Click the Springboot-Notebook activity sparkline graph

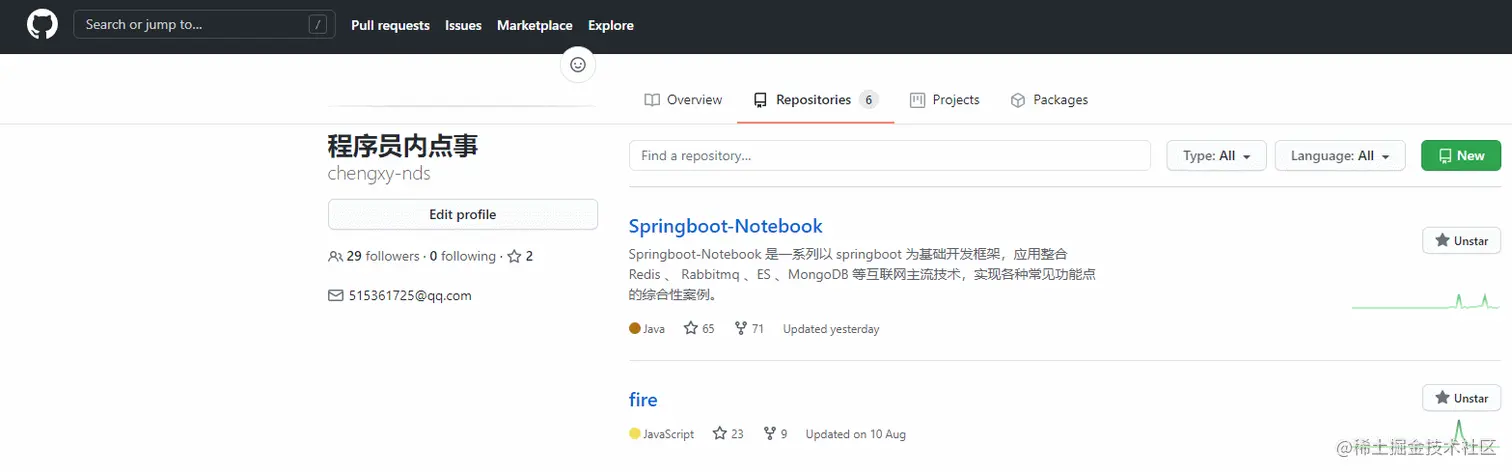click(x=1426, y=301)
